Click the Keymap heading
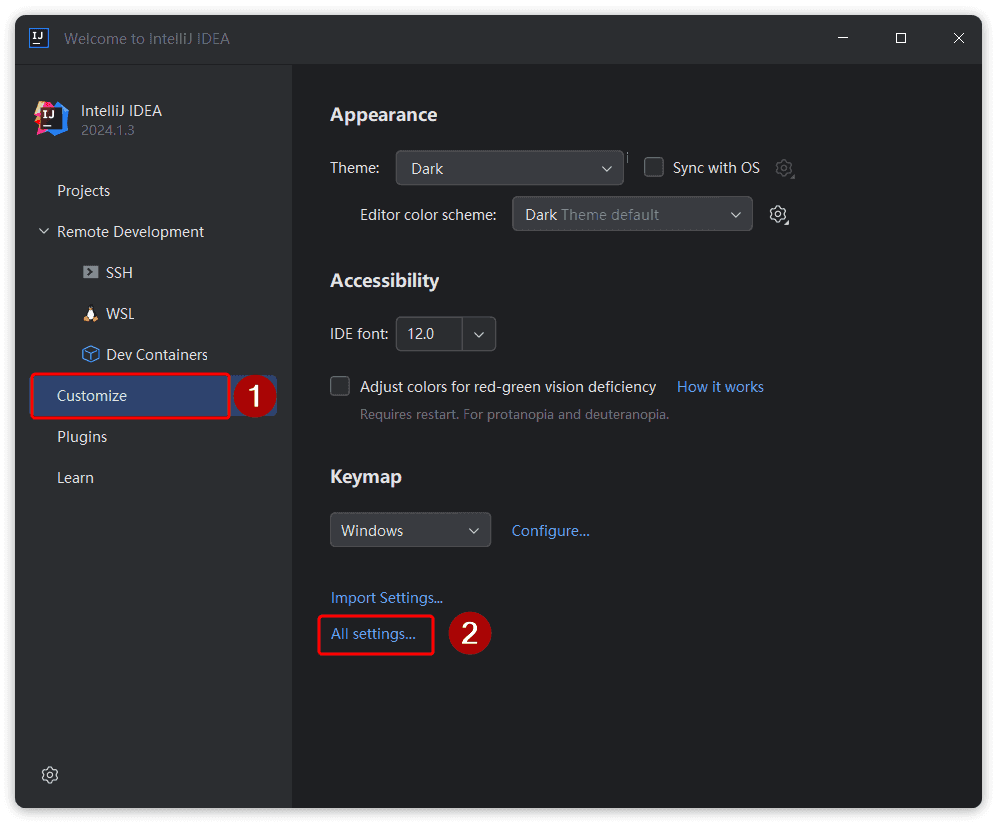The width and height of the screenshot is (997, 825). [366, 476]
